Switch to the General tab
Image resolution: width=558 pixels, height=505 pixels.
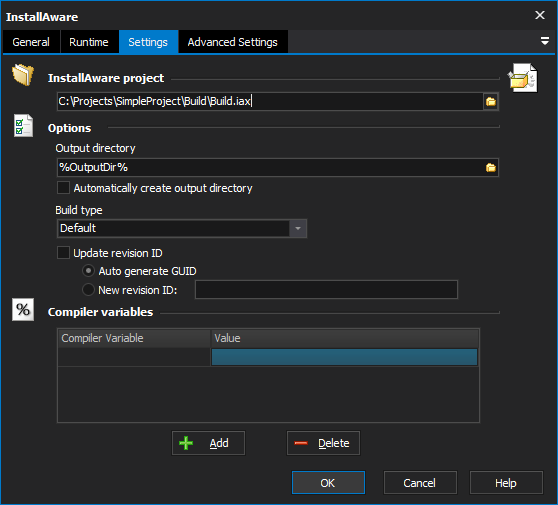[x=31, y=42]
